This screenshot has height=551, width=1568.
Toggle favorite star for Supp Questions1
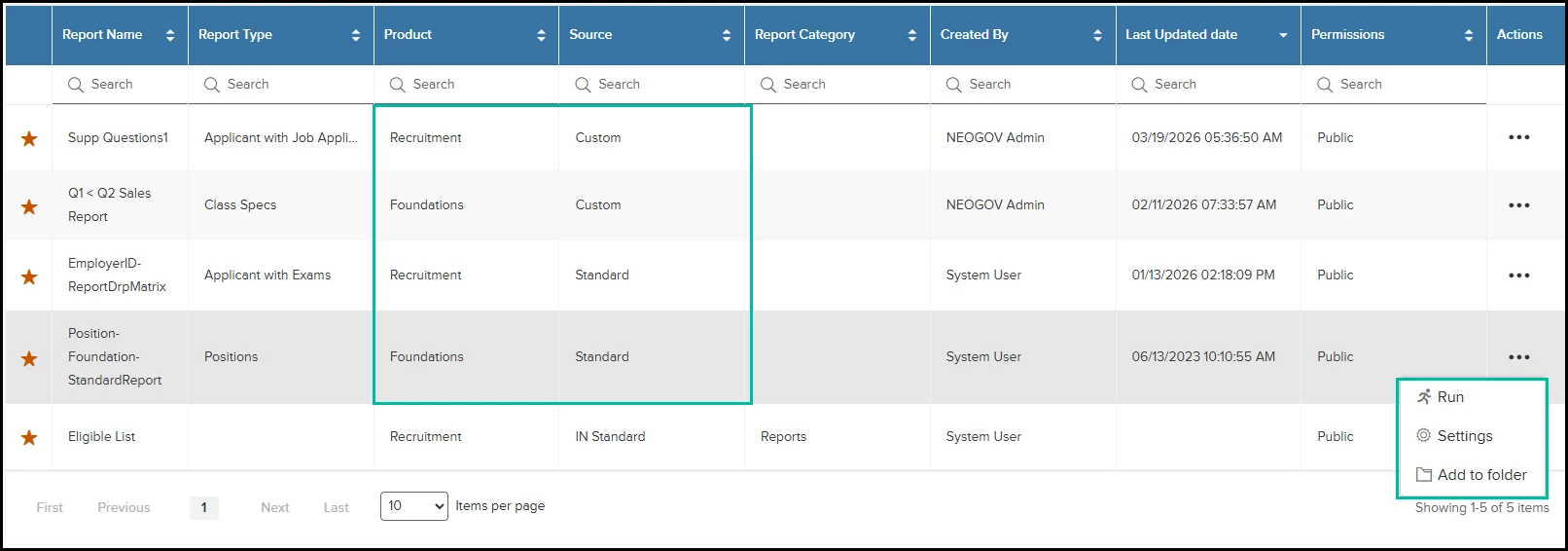tap(29, 138)
